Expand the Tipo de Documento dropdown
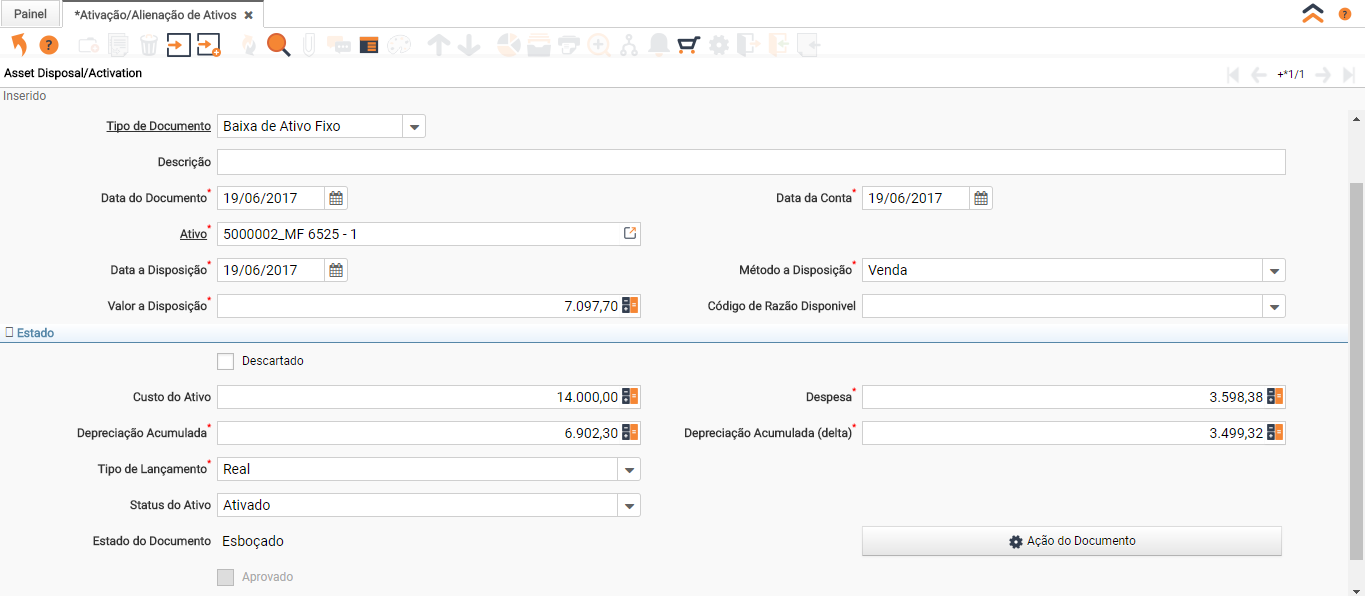The image size is (1365, 596). (415, 127)
